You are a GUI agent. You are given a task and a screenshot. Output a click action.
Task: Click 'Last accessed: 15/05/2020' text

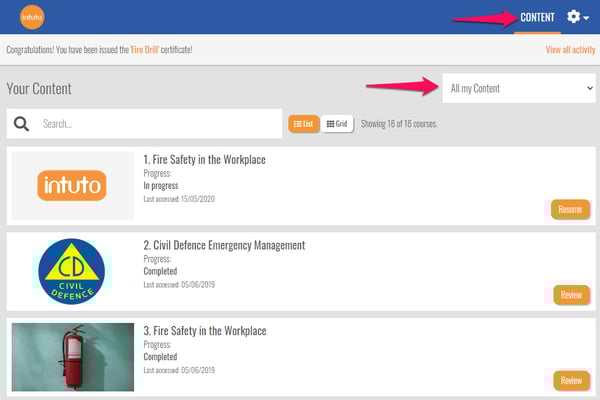click(x=179, y=199)
